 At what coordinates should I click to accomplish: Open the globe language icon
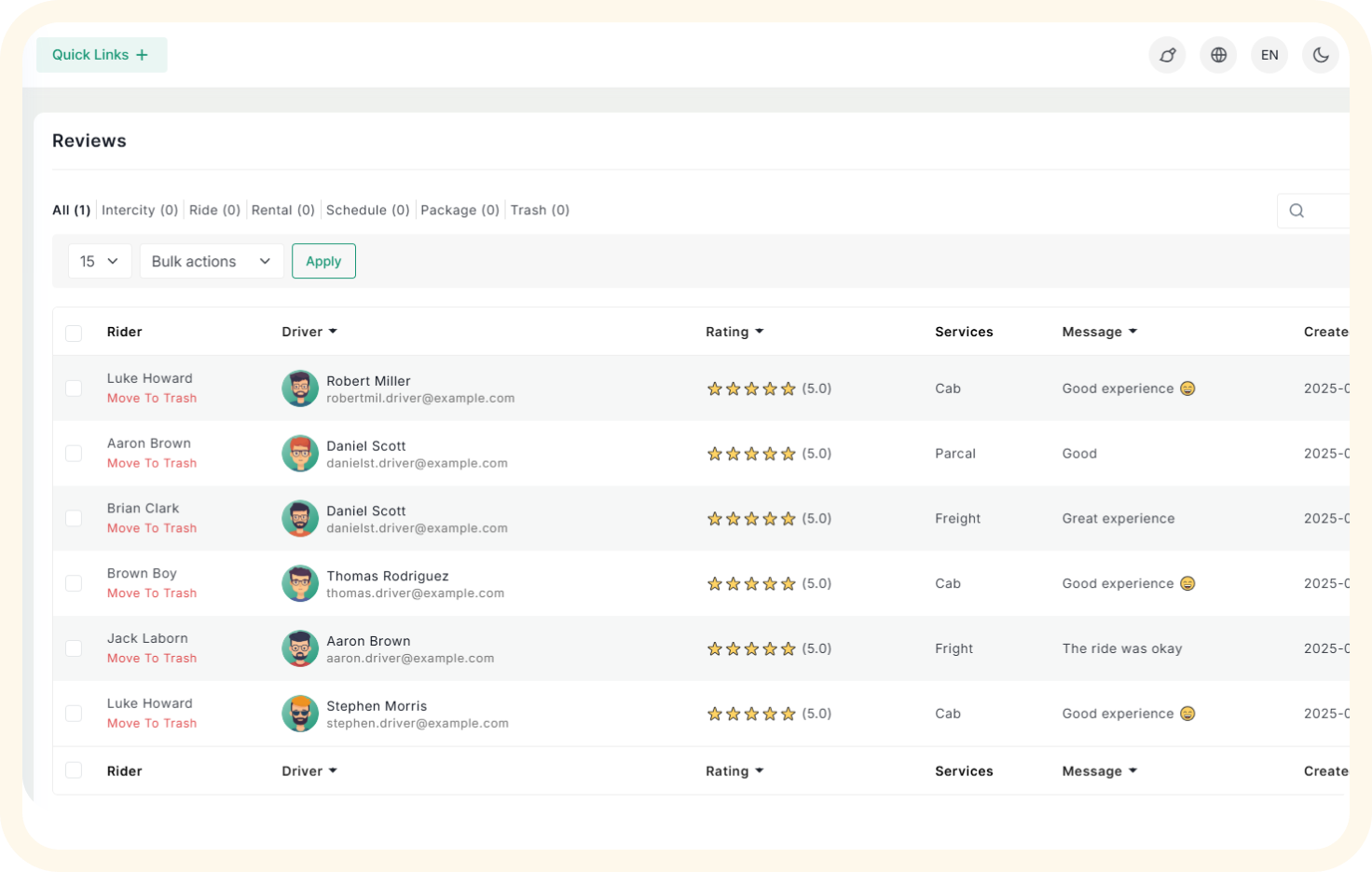tap(1218, 55)
